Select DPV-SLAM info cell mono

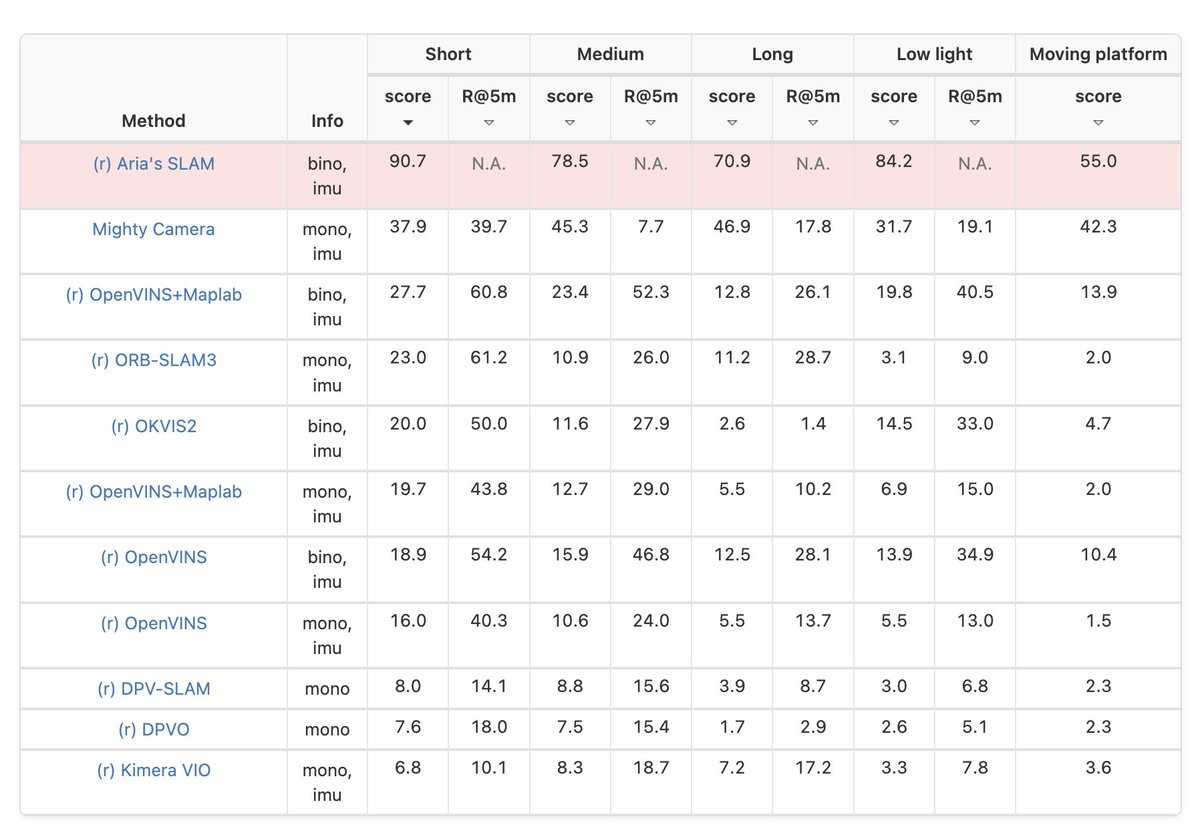click(327, 689)
